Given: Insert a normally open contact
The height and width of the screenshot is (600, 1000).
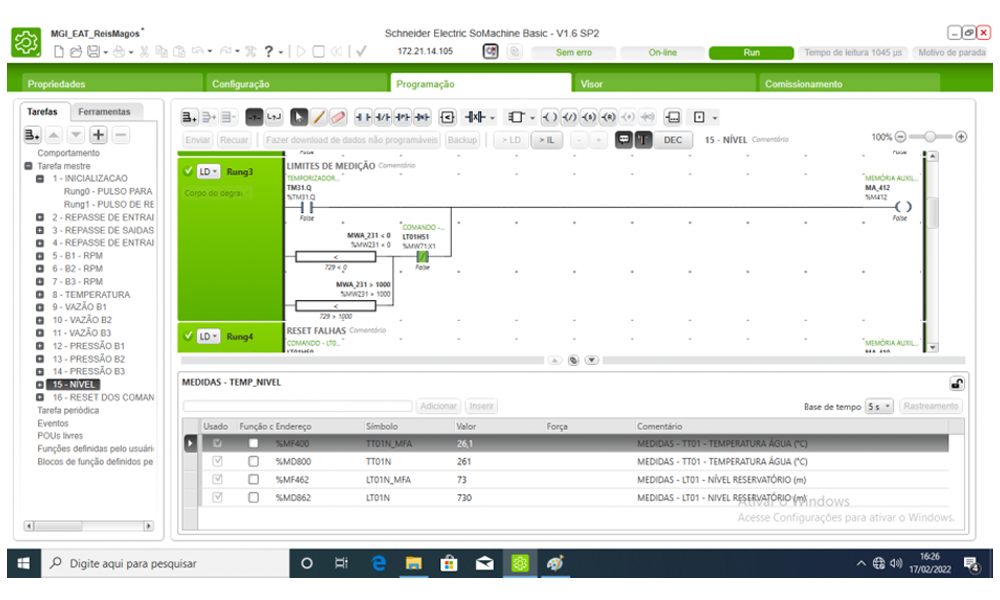Looking at the screenshot, I should coord(363,117).
